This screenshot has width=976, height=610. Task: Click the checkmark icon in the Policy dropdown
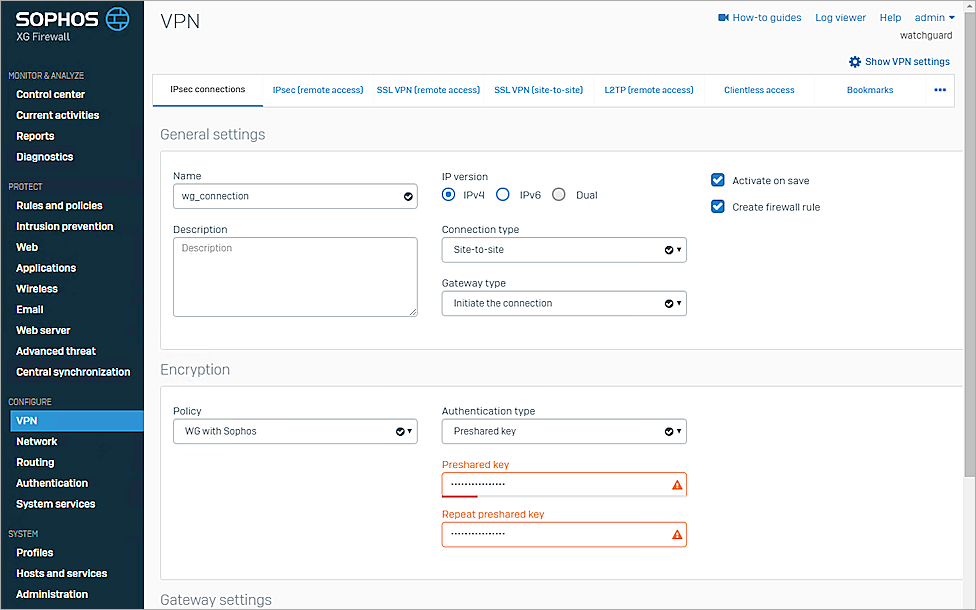pyautogui.click(x=402, y=431)
